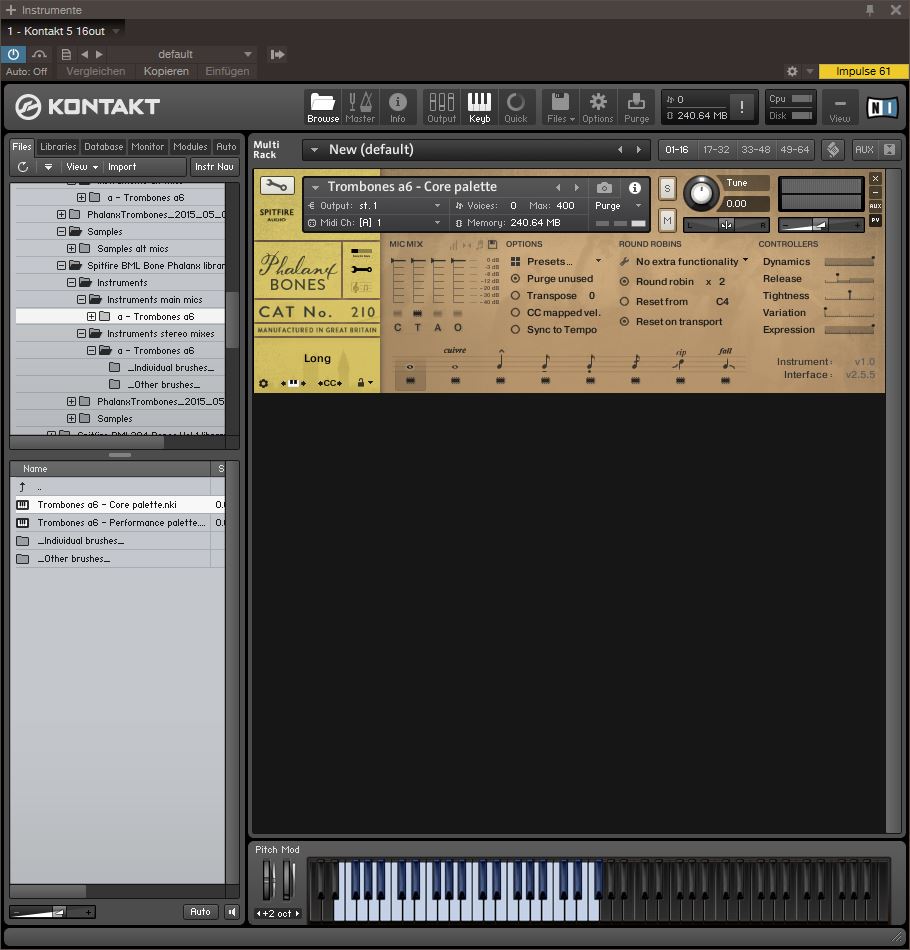
Task: Click the Instr Nav button
Action: pos(214,167)
